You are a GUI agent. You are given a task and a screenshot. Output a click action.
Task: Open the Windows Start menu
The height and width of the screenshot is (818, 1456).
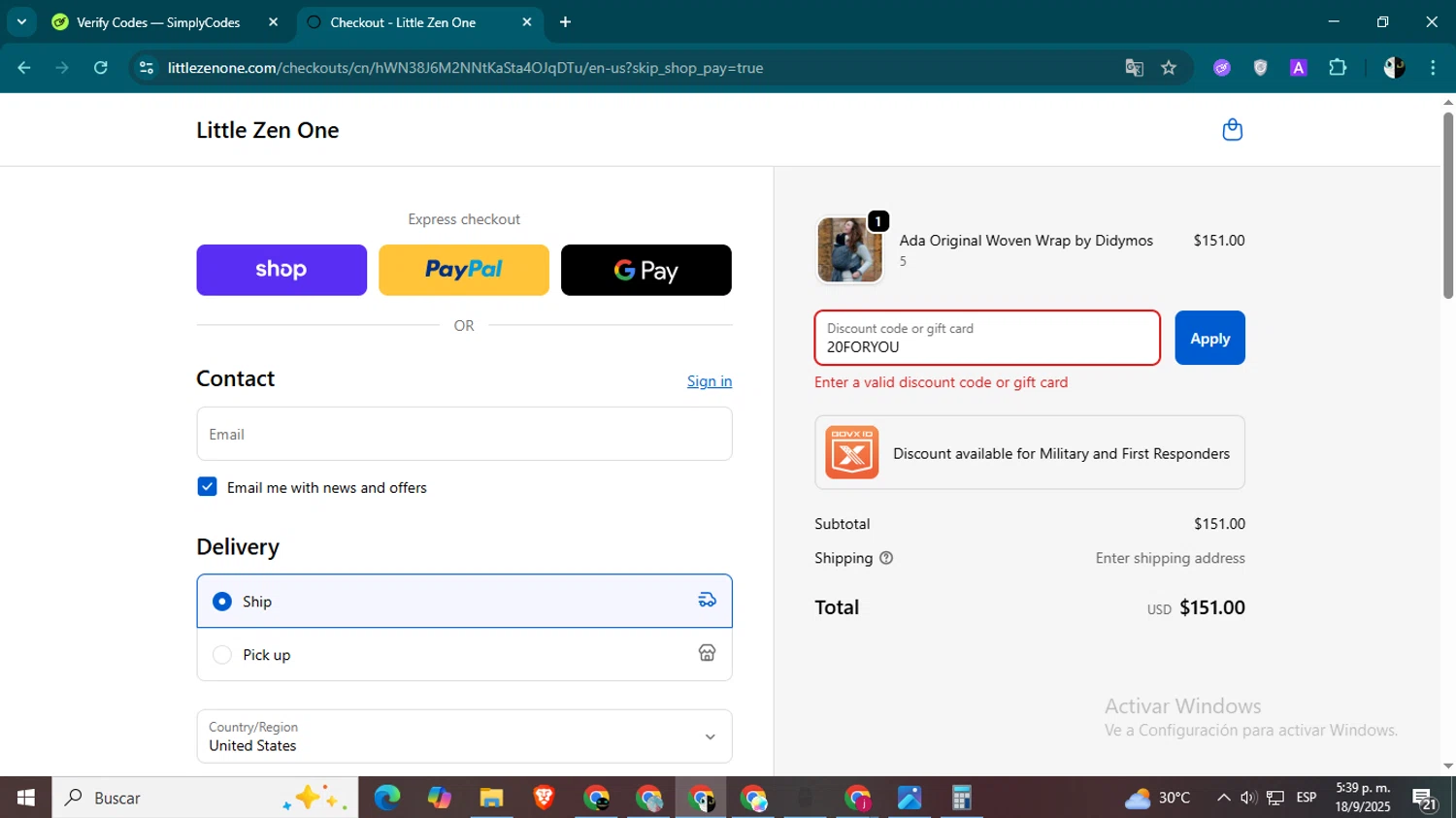26,798
